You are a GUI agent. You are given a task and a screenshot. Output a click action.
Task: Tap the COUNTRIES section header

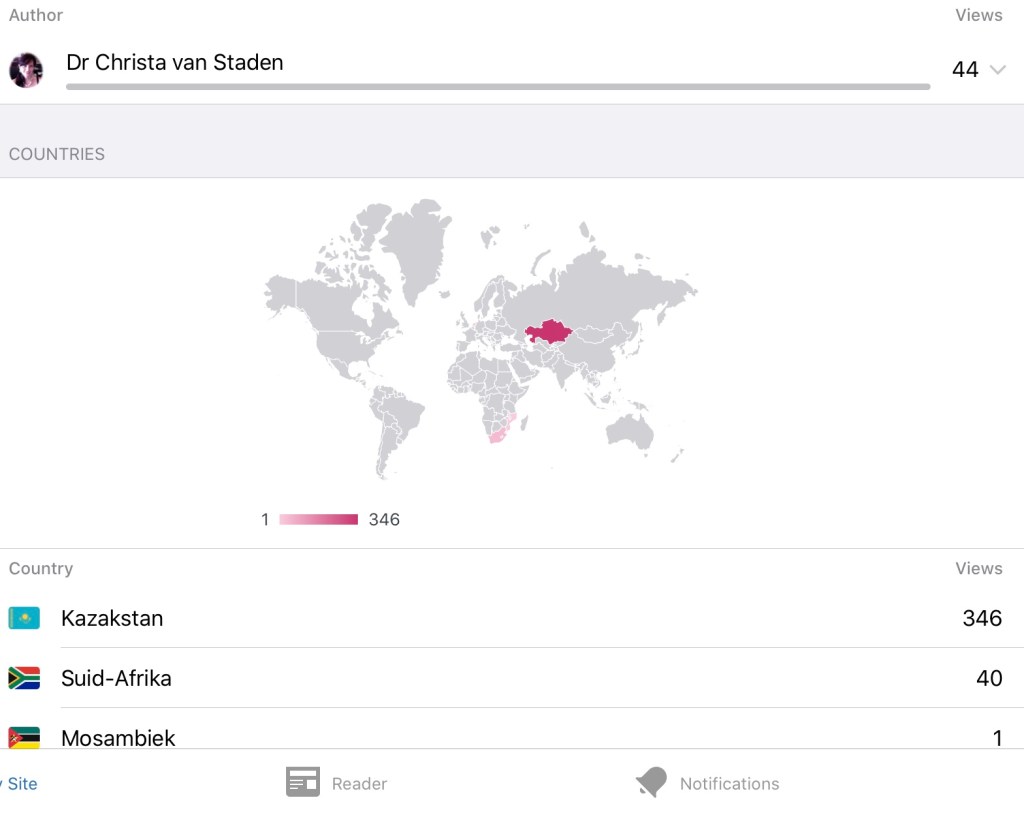point(57,154)
